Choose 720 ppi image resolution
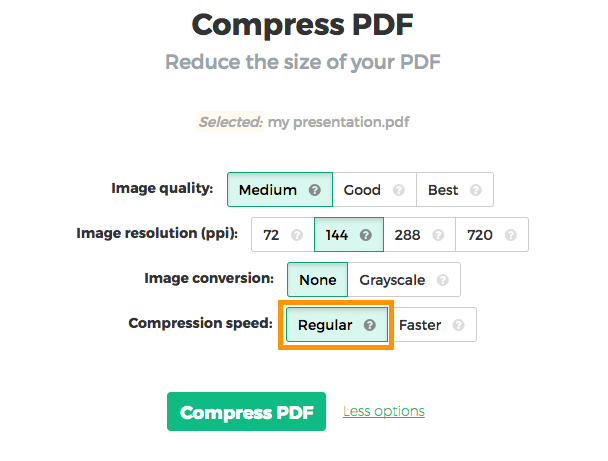Screen dimensions: 608x461 (x=480, y=236)
